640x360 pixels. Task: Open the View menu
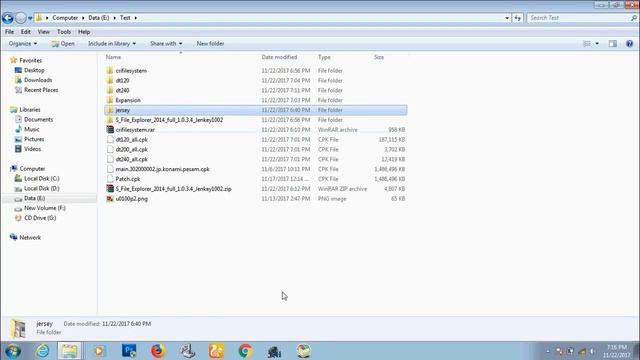coord(44,32)
